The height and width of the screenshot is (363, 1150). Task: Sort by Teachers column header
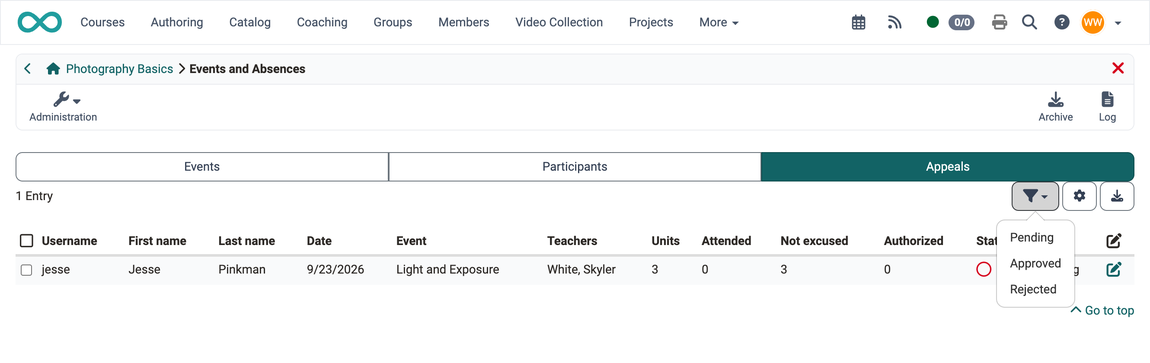(572, 241)
